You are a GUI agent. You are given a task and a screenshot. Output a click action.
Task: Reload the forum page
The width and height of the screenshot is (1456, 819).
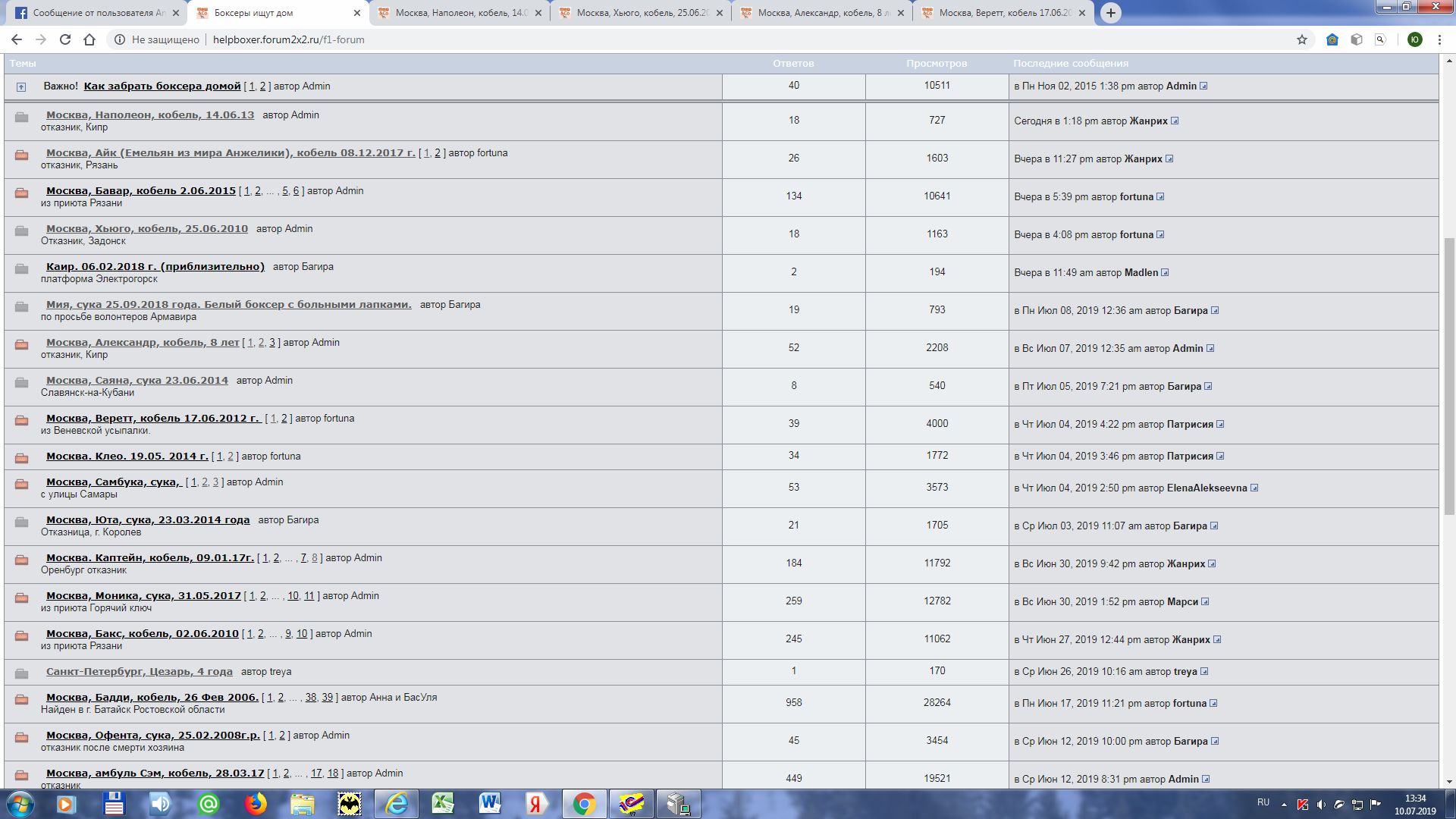(x=65, y=39)
